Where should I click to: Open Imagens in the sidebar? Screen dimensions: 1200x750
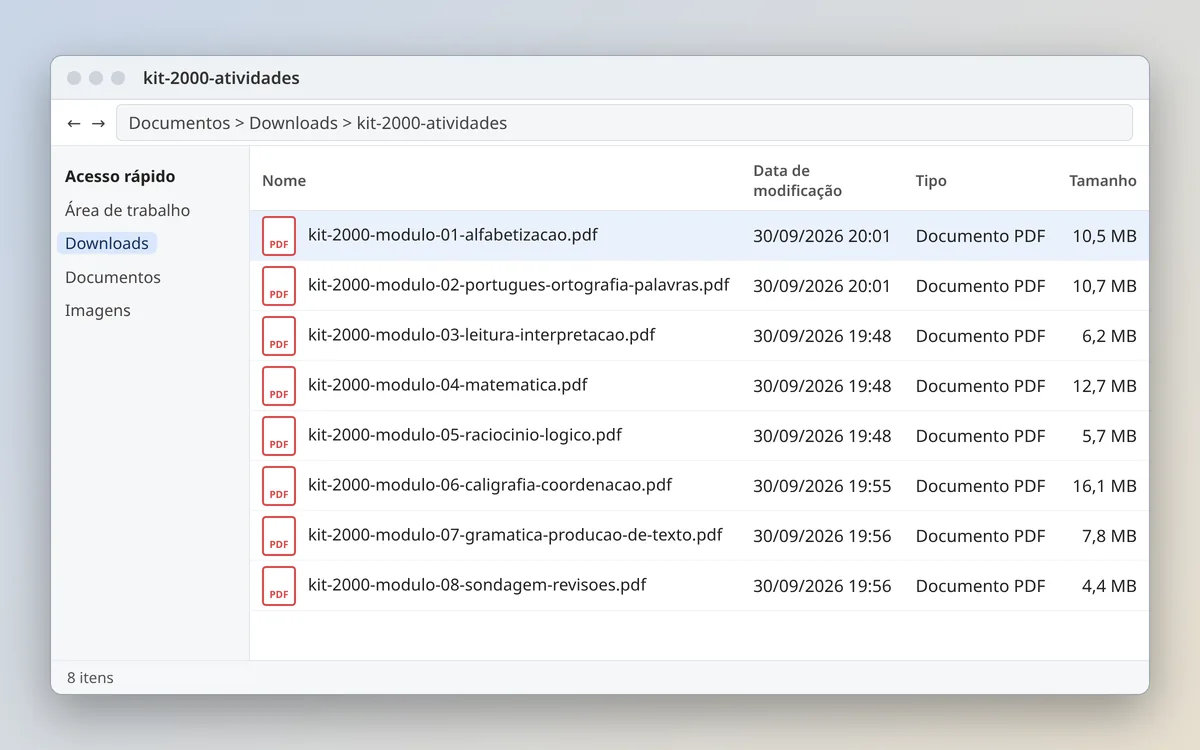98,310
